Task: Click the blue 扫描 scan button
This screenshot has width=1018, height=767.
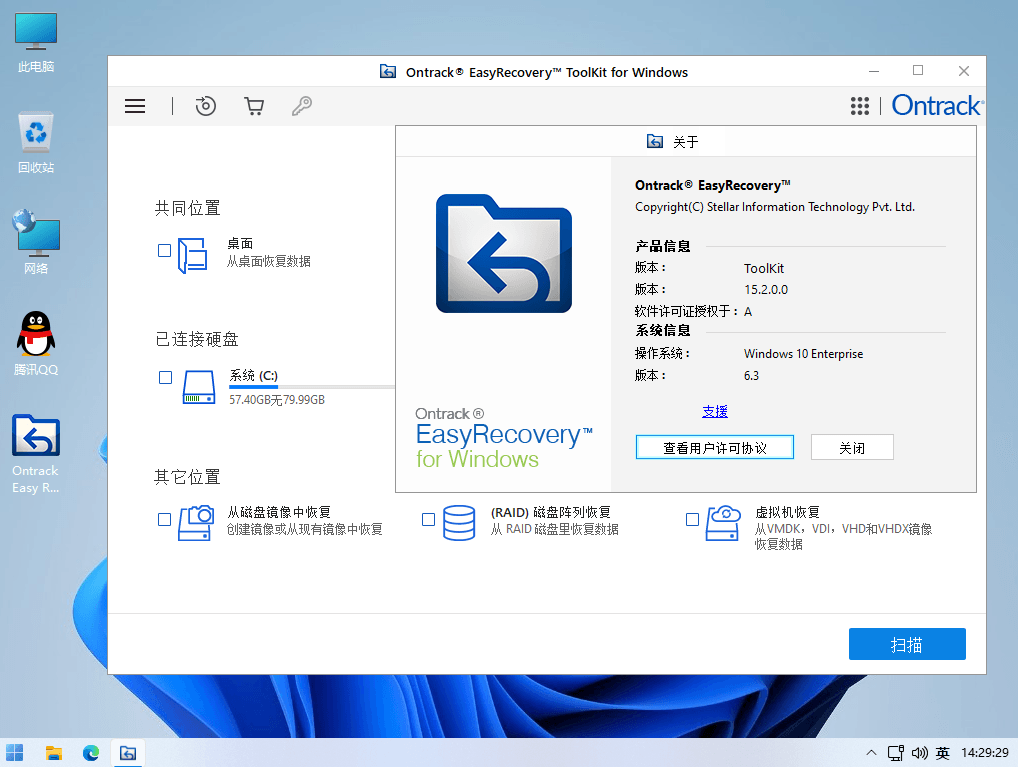Action: (x=907, y=644)
